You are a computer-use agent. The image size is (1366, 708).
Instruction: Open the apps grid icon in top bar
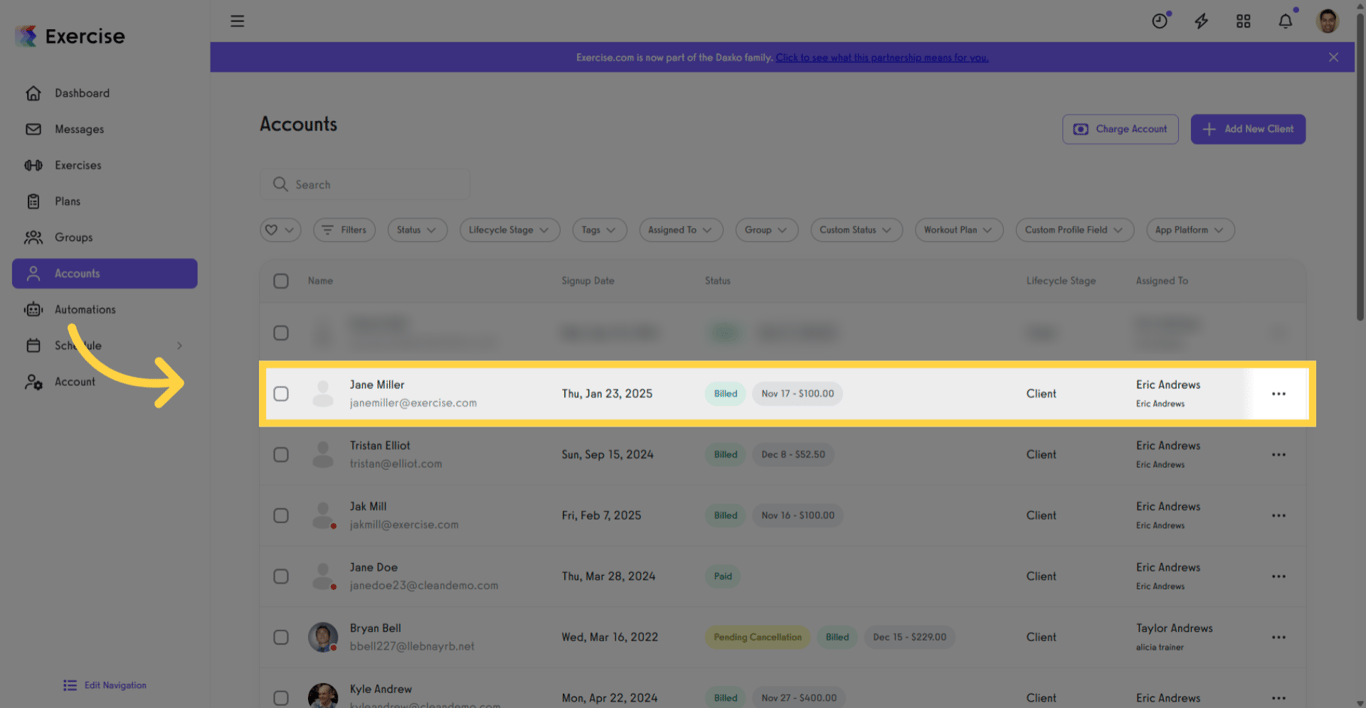coord(1243,20)
